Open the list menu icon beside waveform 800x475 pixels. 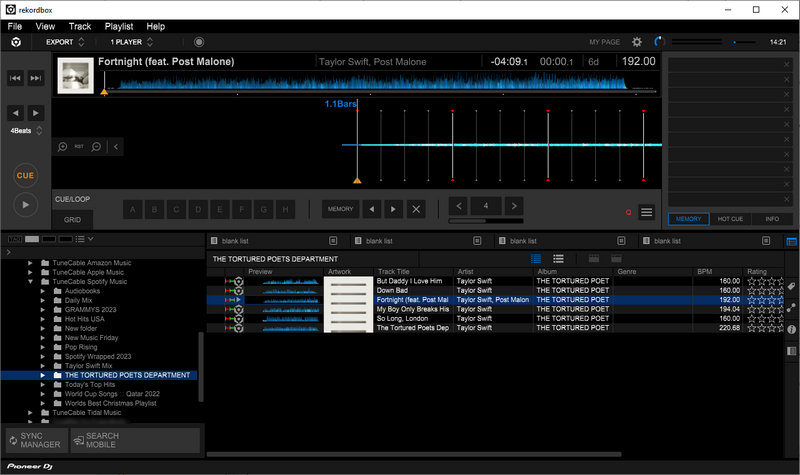(x=647, y=212)
